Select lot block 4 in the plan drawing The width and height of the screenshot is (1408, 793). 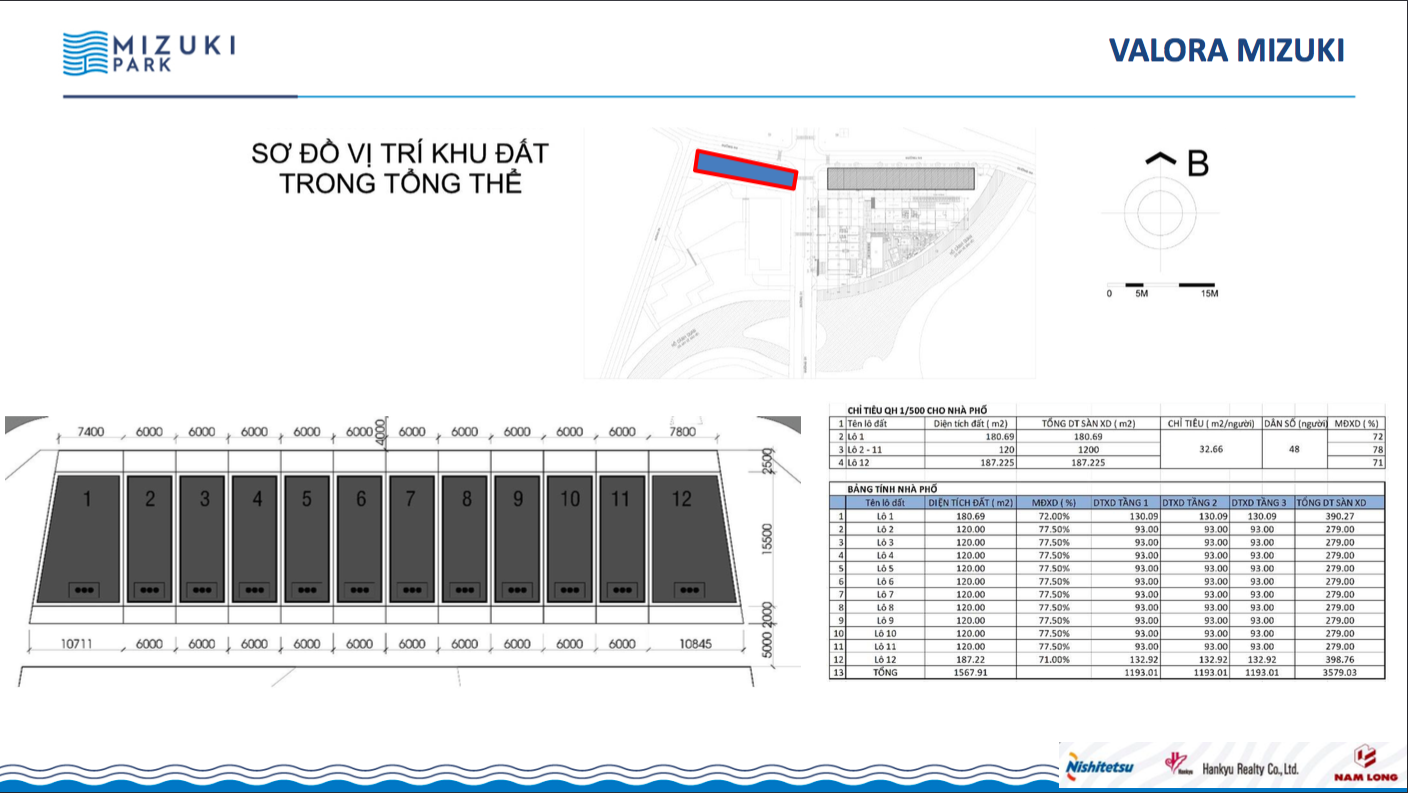(256, 539)
